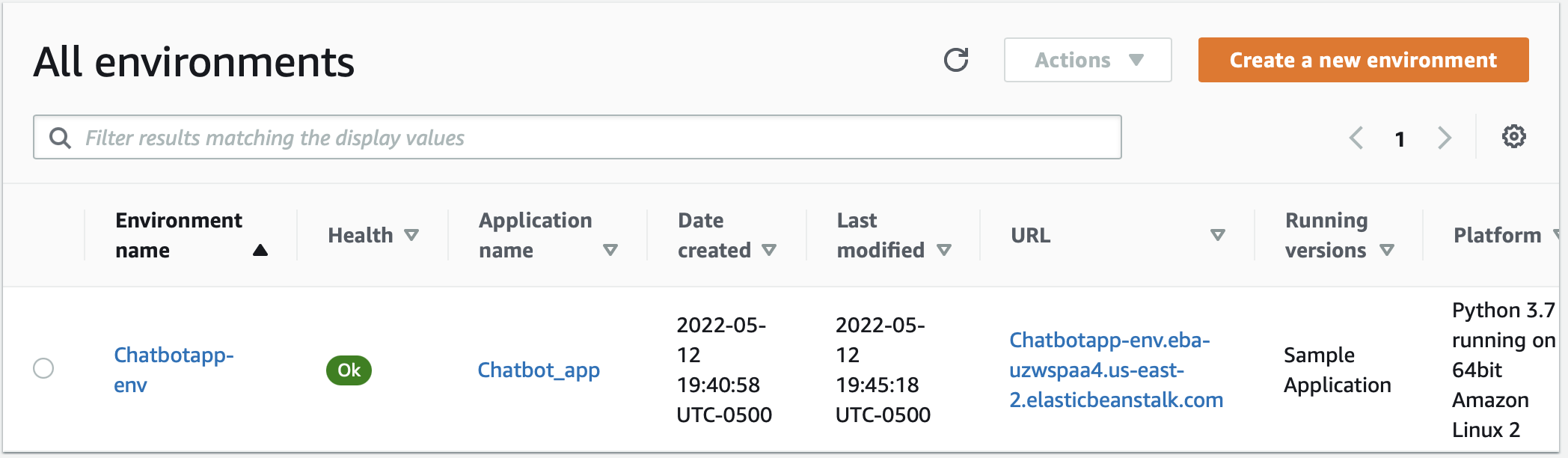The height and width of the screenshot is (458, 1568).
Task: Click Create a new environment button
Action: (x=1363, y=60)
